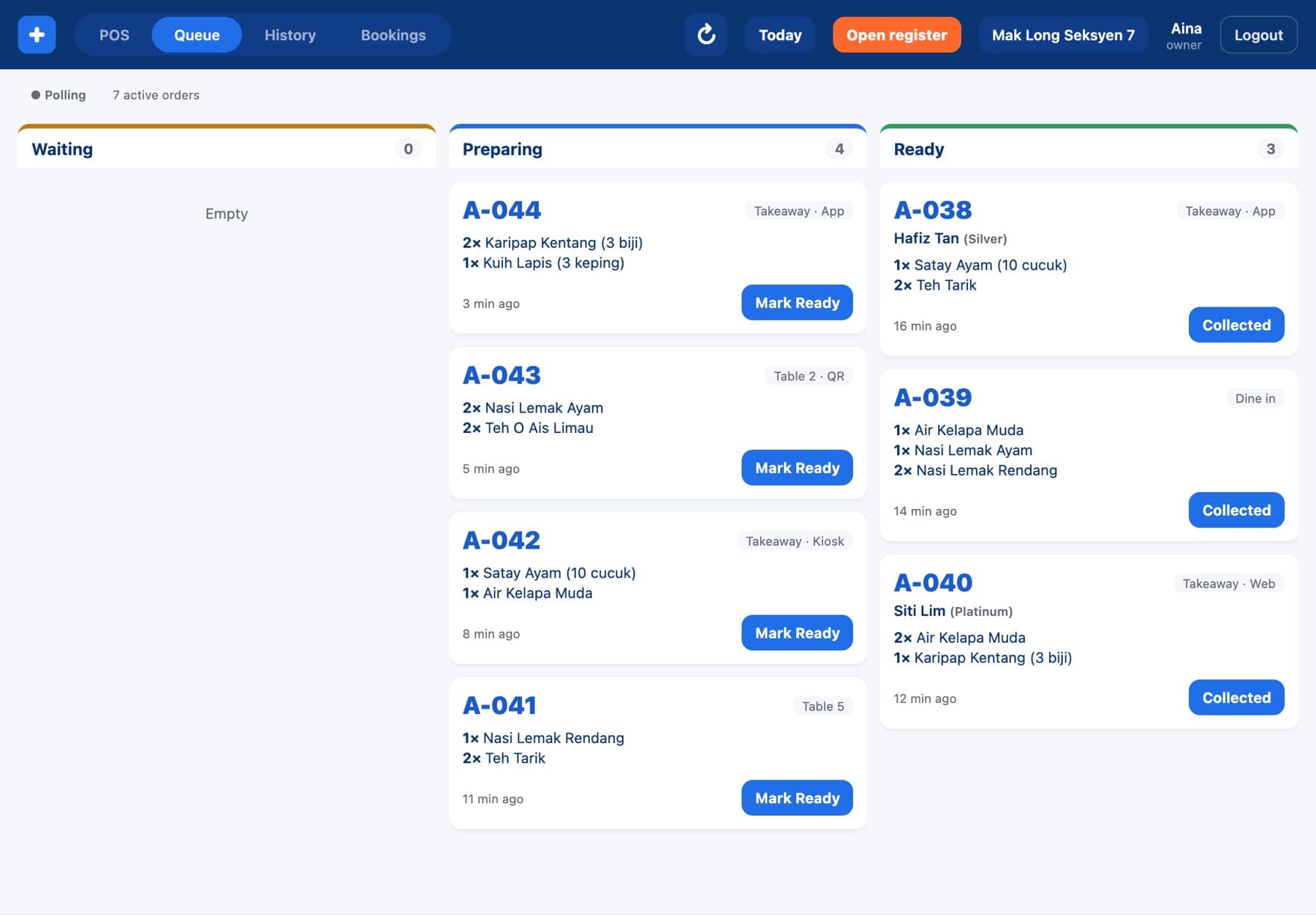1316x915 pixels.
Task: Open the History tab
Action: 290,35
